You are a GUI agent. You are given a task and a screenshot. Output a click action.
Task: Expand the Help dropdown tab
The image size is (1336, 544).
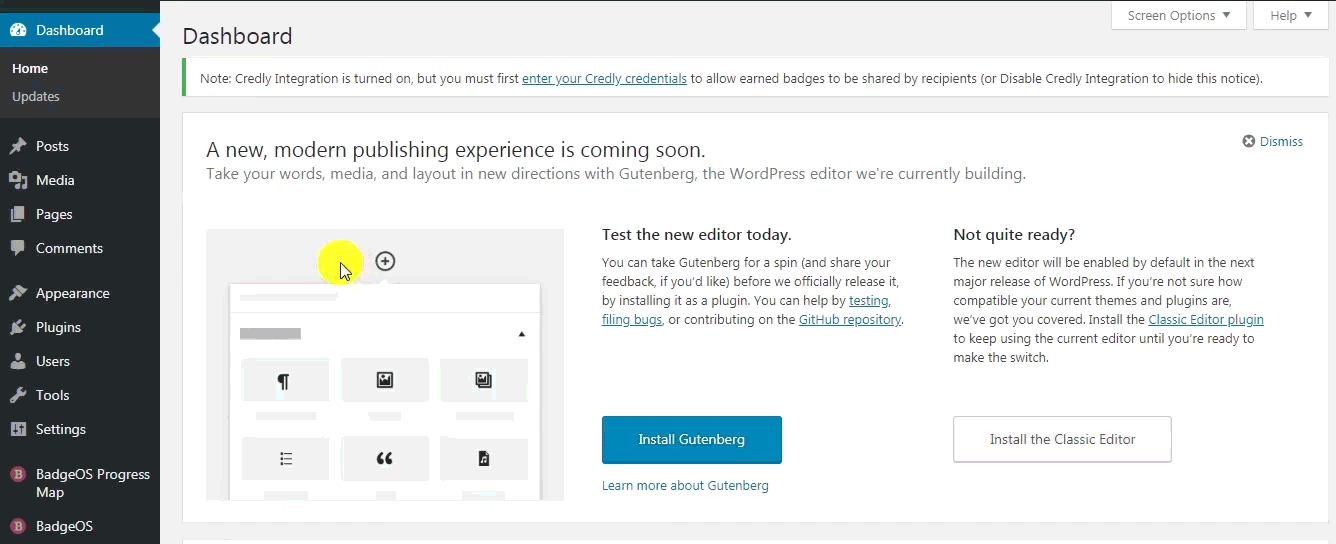tap(1291, 15)
